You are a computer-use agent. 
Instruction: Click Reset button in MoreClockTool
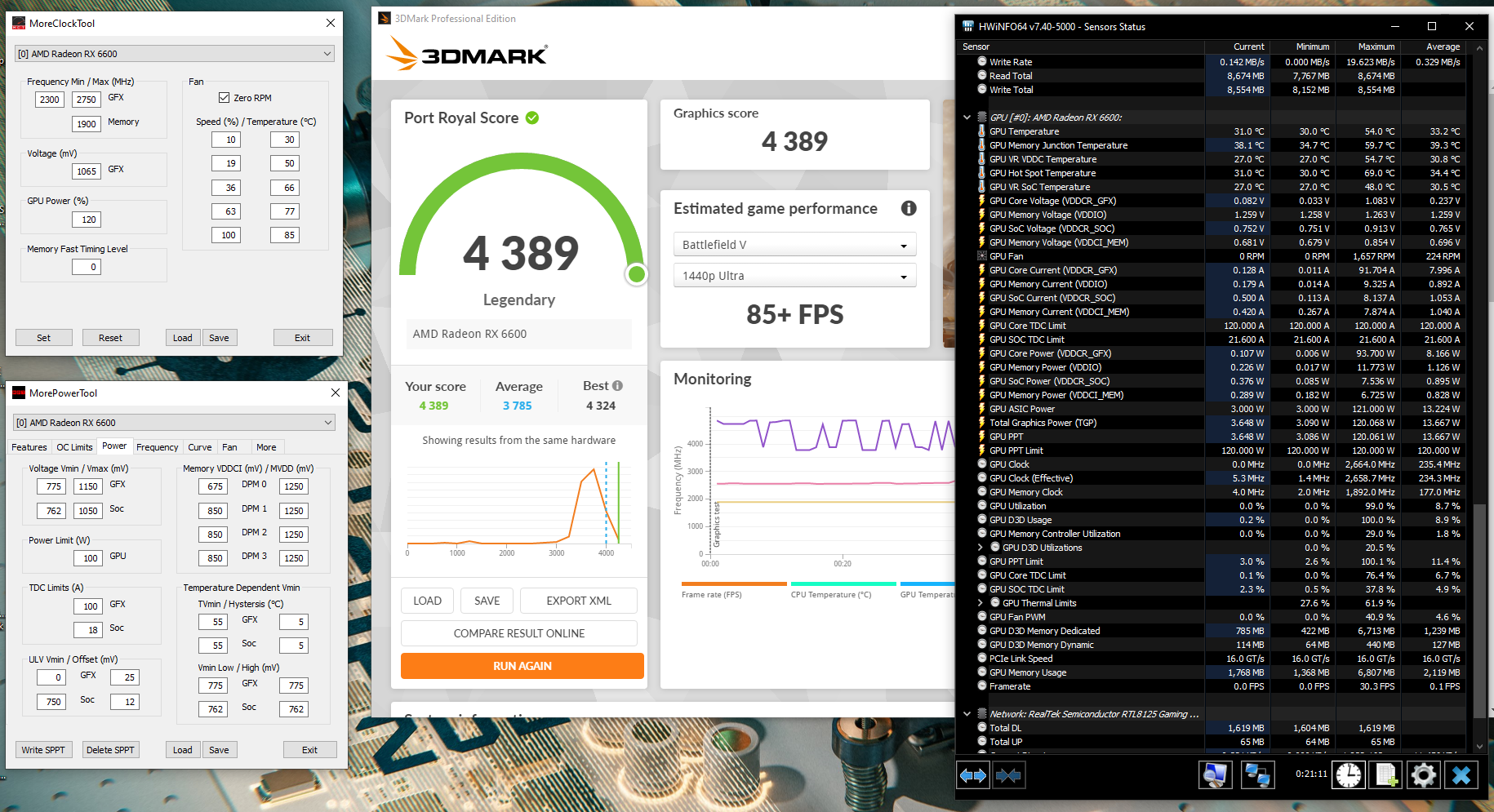(110, 338)
